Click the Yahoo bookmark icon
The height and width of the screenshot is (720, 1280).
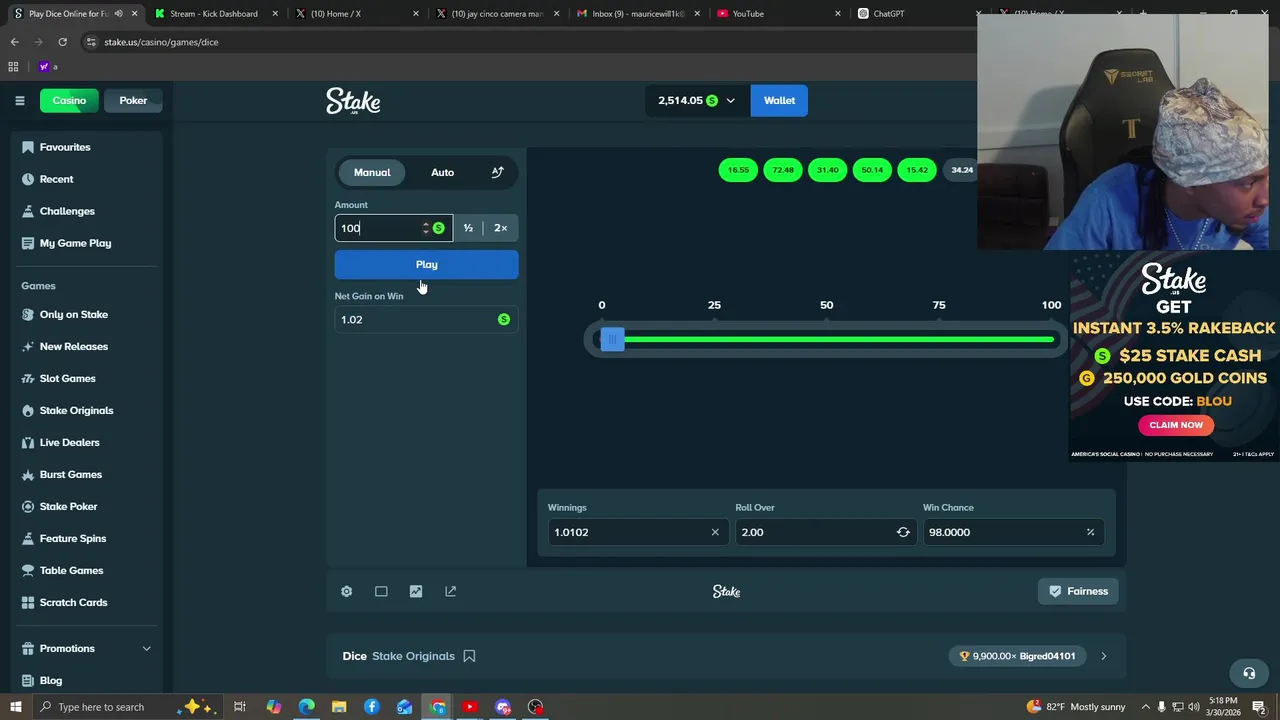pyautogui.click(x=43, y=67)
